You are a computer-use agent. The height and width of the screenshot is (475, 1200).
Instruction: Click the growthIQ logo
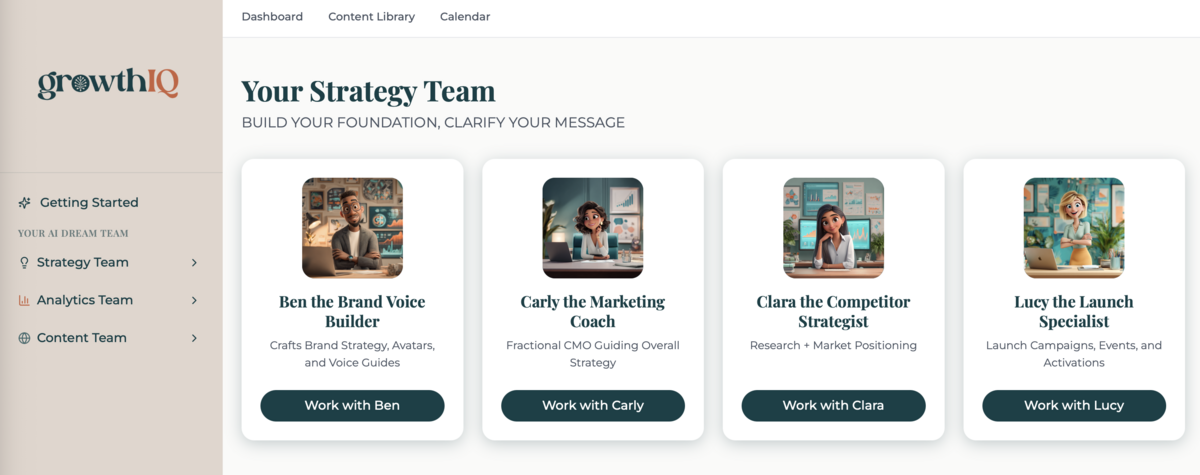(108, 84)
